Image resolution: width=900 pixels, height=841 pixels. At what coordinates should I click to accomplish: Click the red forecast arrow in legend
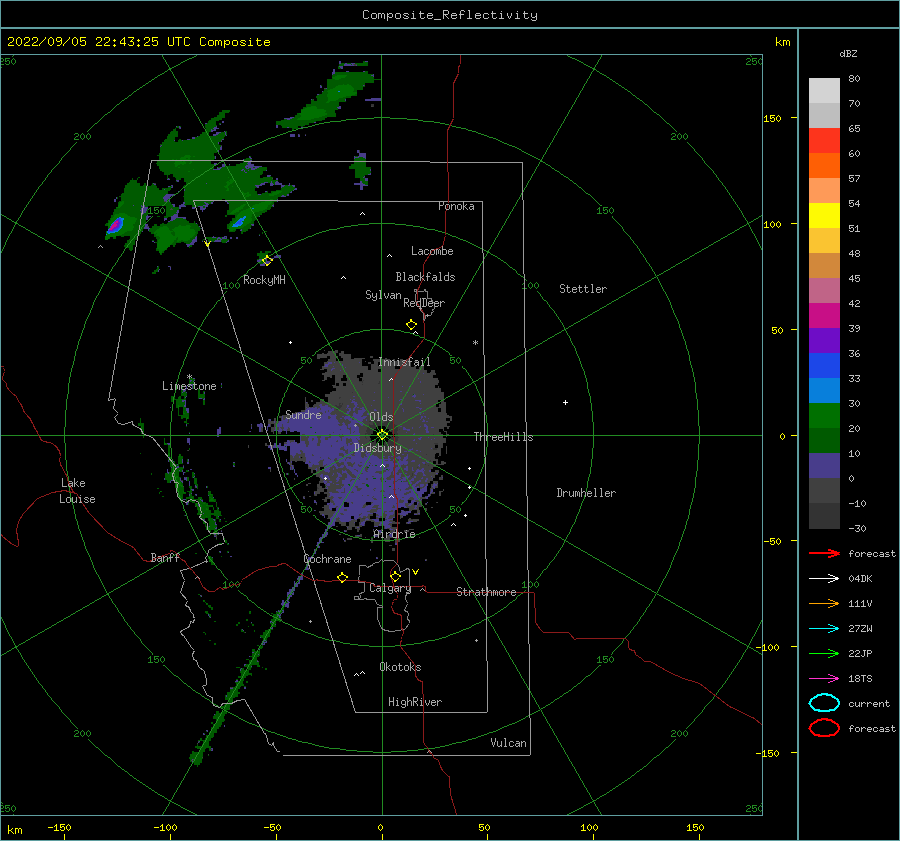[x=824, y=553]
